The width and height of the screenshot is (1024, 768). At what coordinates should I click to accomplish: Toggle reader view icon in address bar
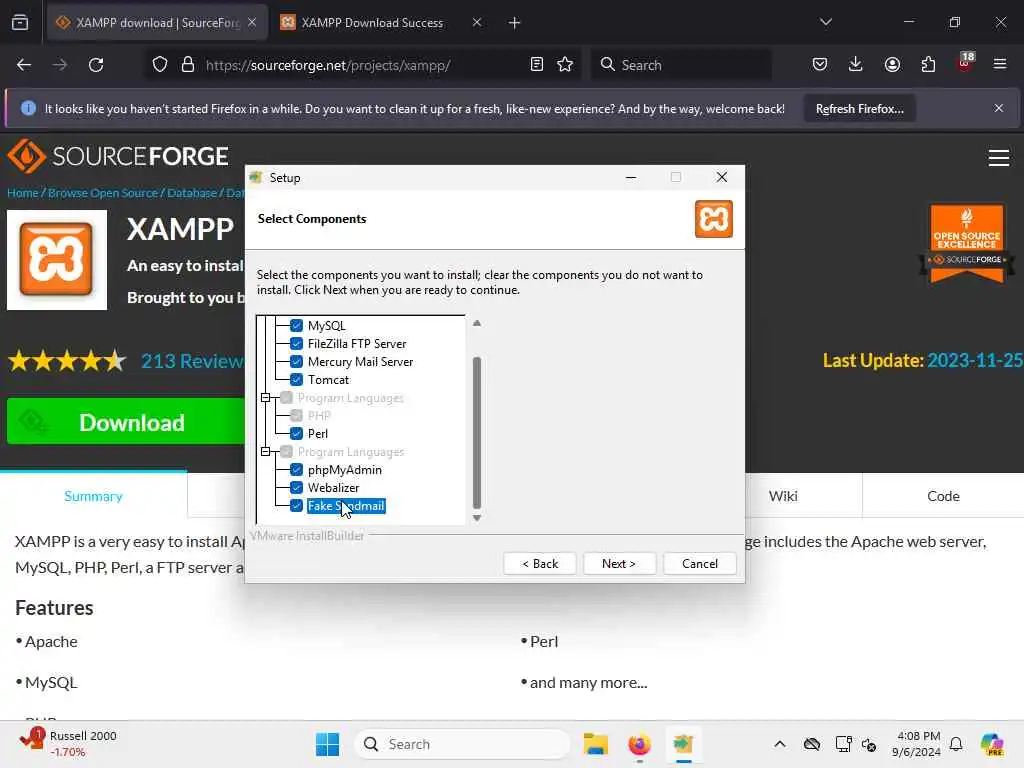click(x=537, y=65)
